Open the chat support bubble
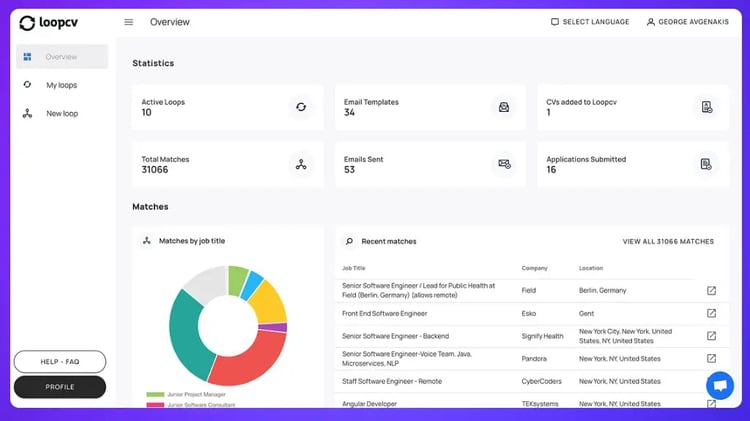Image resolution: width=750 pixels, height=421 pixels. (720, 385)
